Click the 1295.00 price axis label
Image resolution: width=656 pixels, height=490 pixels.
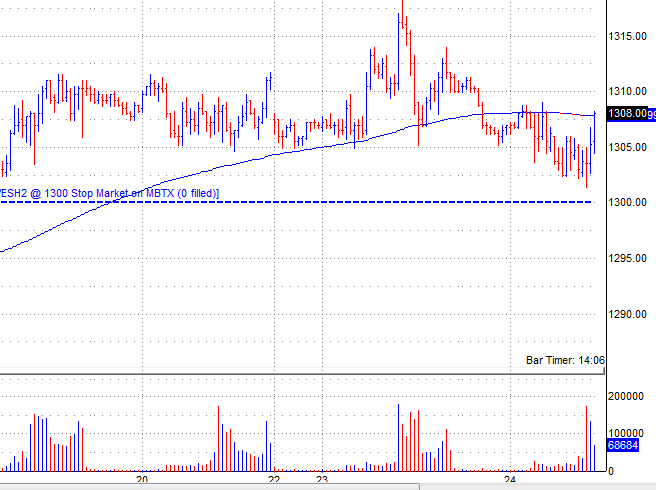point(627,258)
